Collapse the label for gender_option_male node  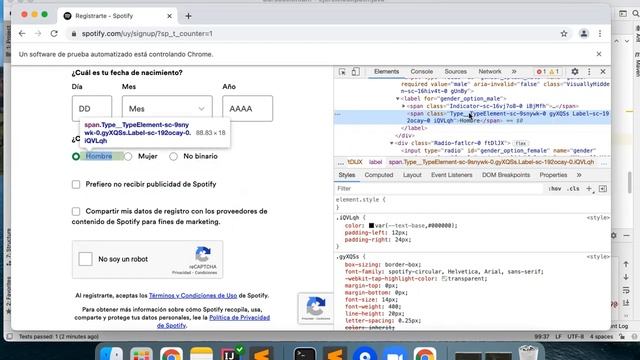pyautogui.click(x=398, y=99)
